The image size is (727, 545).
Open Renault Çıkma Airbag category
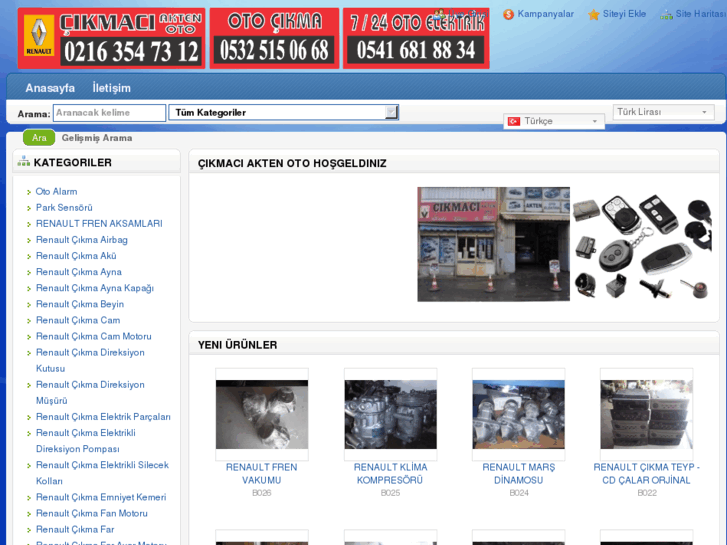click(82, 240)
